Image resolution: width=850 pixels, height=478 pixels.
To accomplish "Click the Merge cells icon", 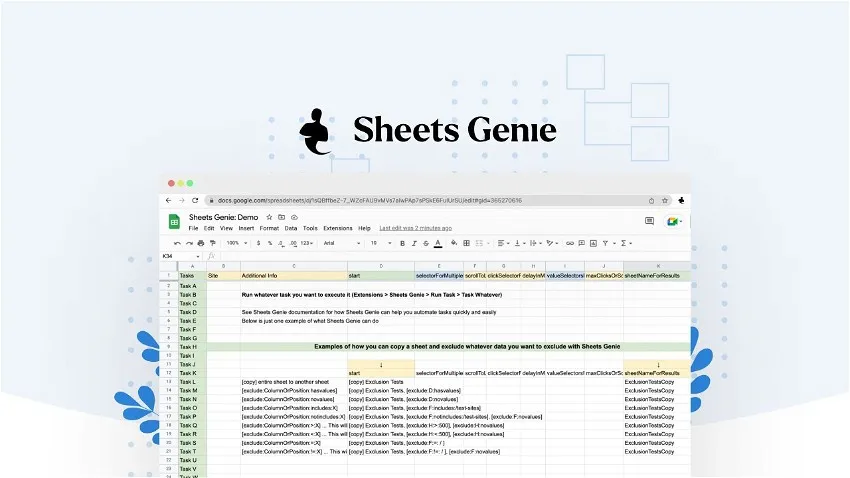I will tap(480, 243).
